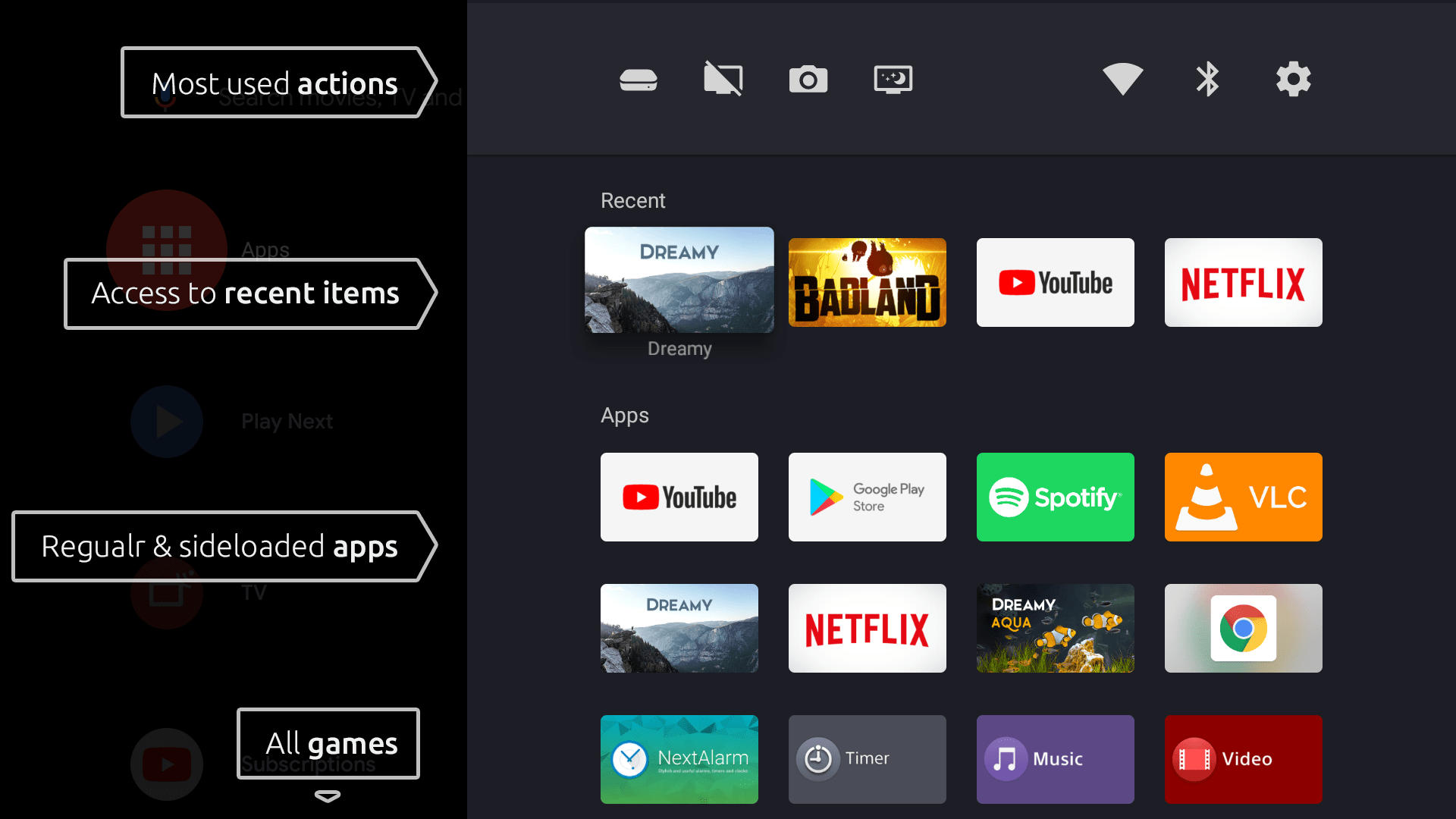The image size is (1456, 819).
Task: Open Wi-Fi settings from the top bar
Action: coord(1122,78)
